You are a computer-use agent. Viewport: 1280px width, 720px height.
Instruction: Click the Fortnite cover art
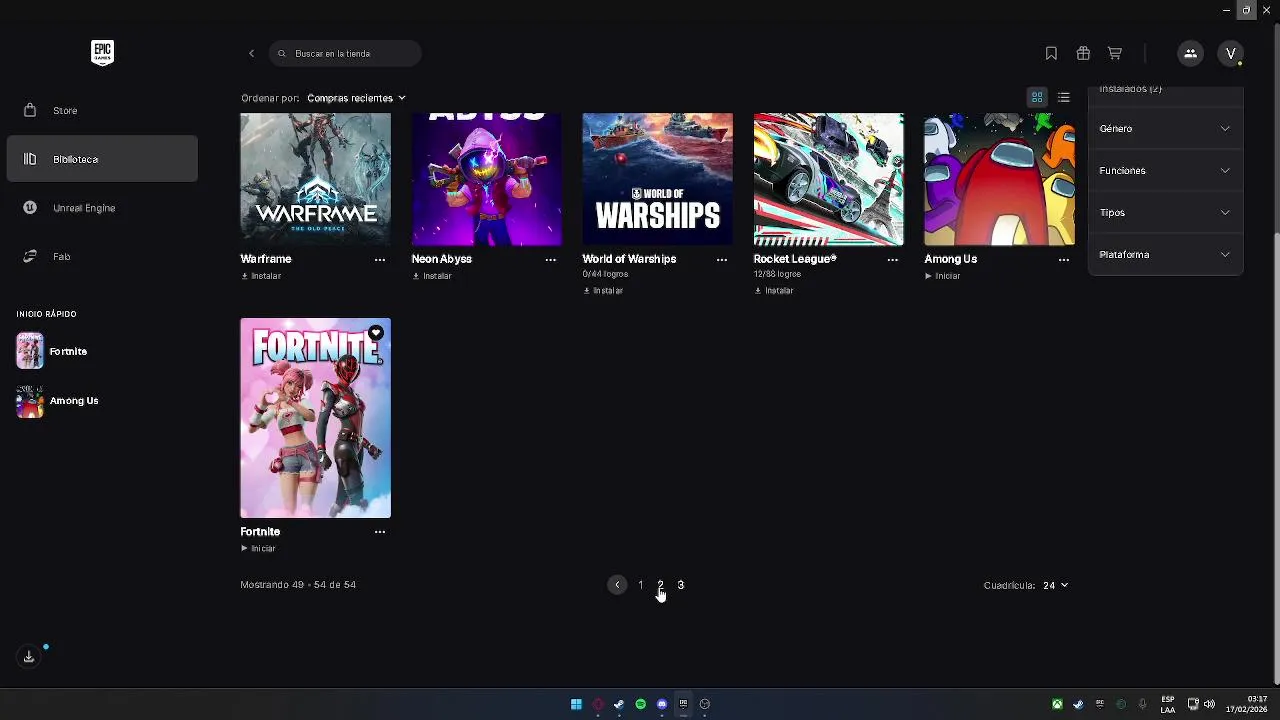(315, 418)
